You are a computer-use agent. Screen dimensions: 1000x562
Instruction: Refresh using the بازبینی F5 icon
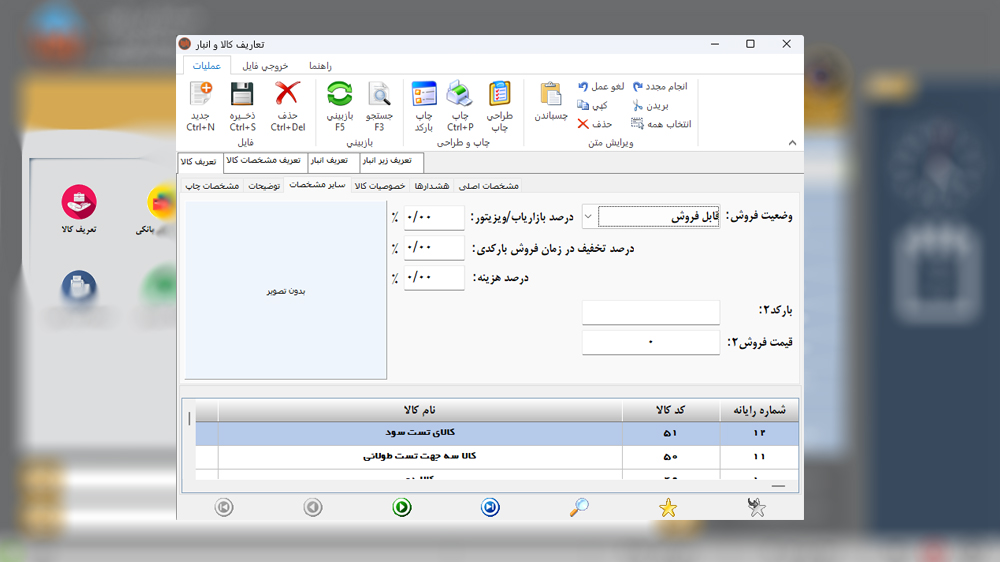click(x=340, y=96)
